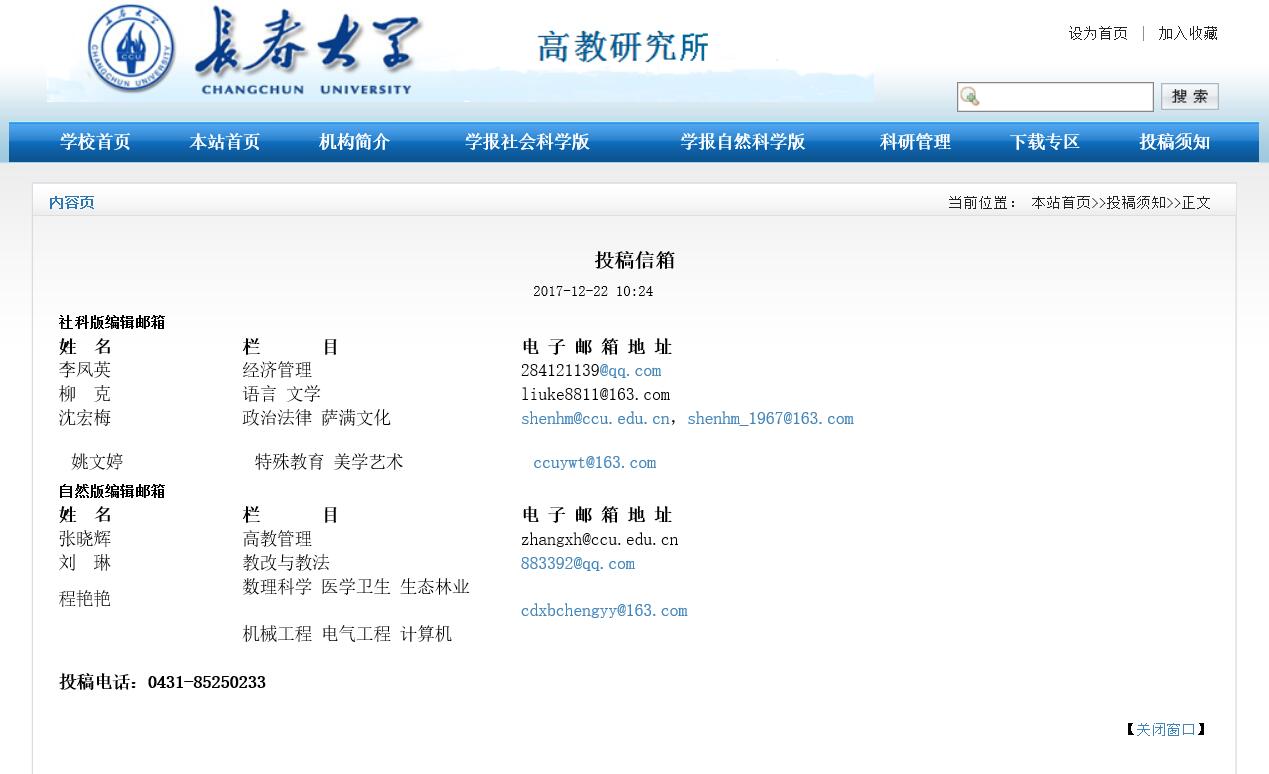The height and width of the screenshot is (774, 1269).
Task: Click 投稿须知 in the navigation bar
Action: tap(1174, 142)
